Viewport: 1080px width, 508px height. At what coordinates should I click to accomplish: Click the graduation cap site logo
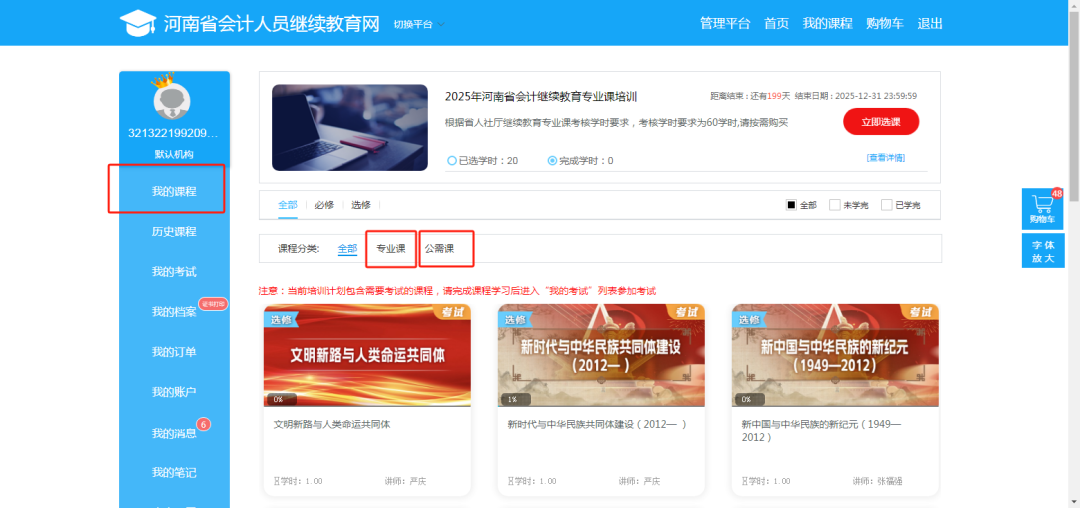click(x=138, y=23)
